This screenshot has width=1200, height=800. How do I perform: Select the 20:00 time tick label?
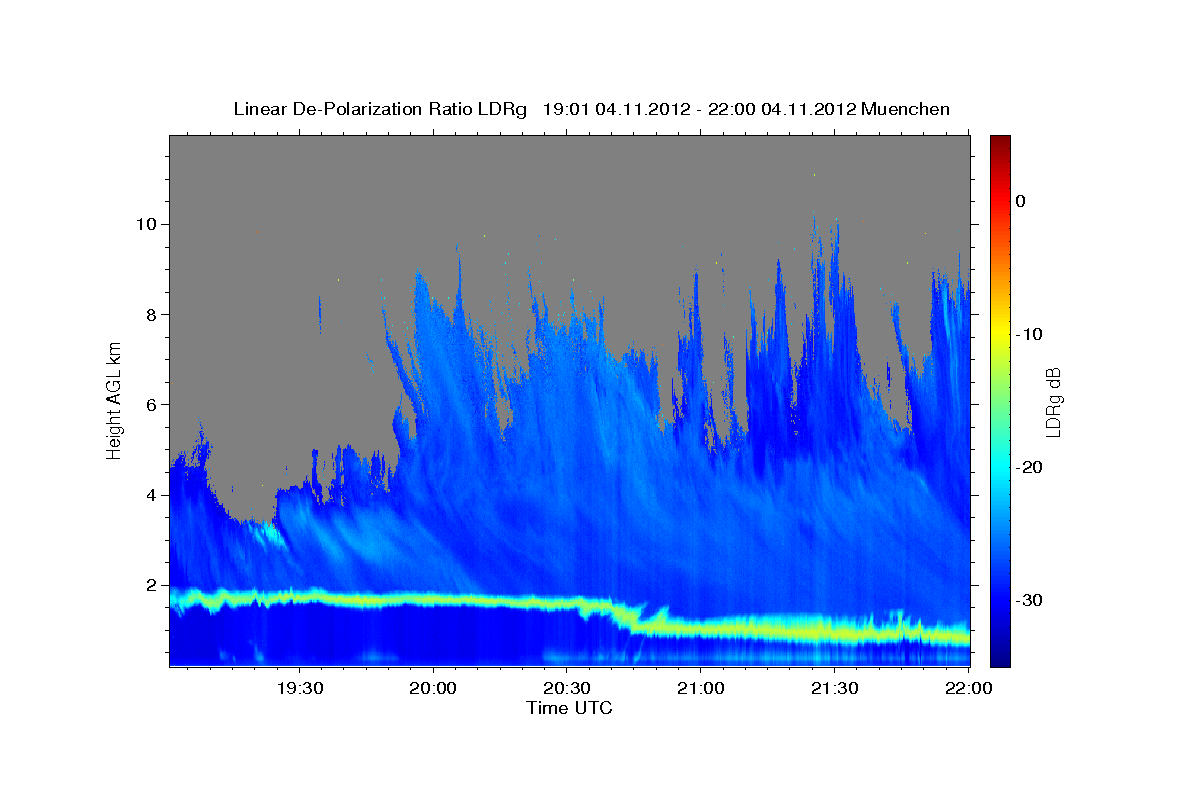(433, 689)
